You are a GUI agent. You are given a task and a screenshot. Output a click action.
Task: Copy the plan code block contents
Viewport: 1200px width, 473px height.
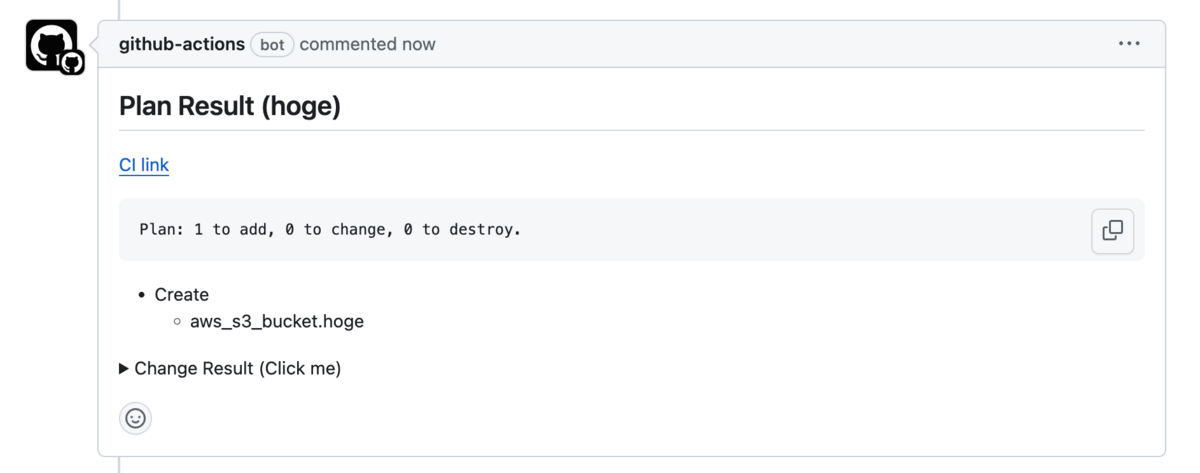point(1112,230)
